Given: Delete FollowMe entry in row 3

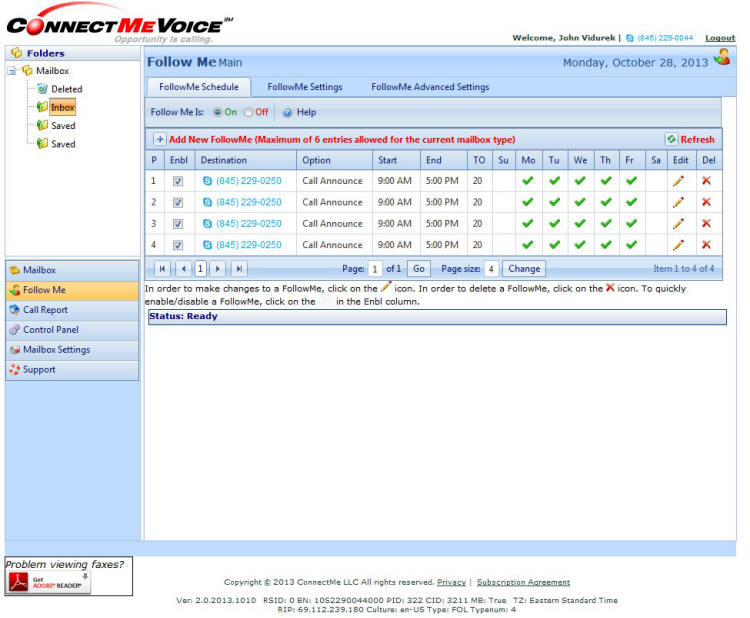Looking at the screenshot, I should click(706, 223).
